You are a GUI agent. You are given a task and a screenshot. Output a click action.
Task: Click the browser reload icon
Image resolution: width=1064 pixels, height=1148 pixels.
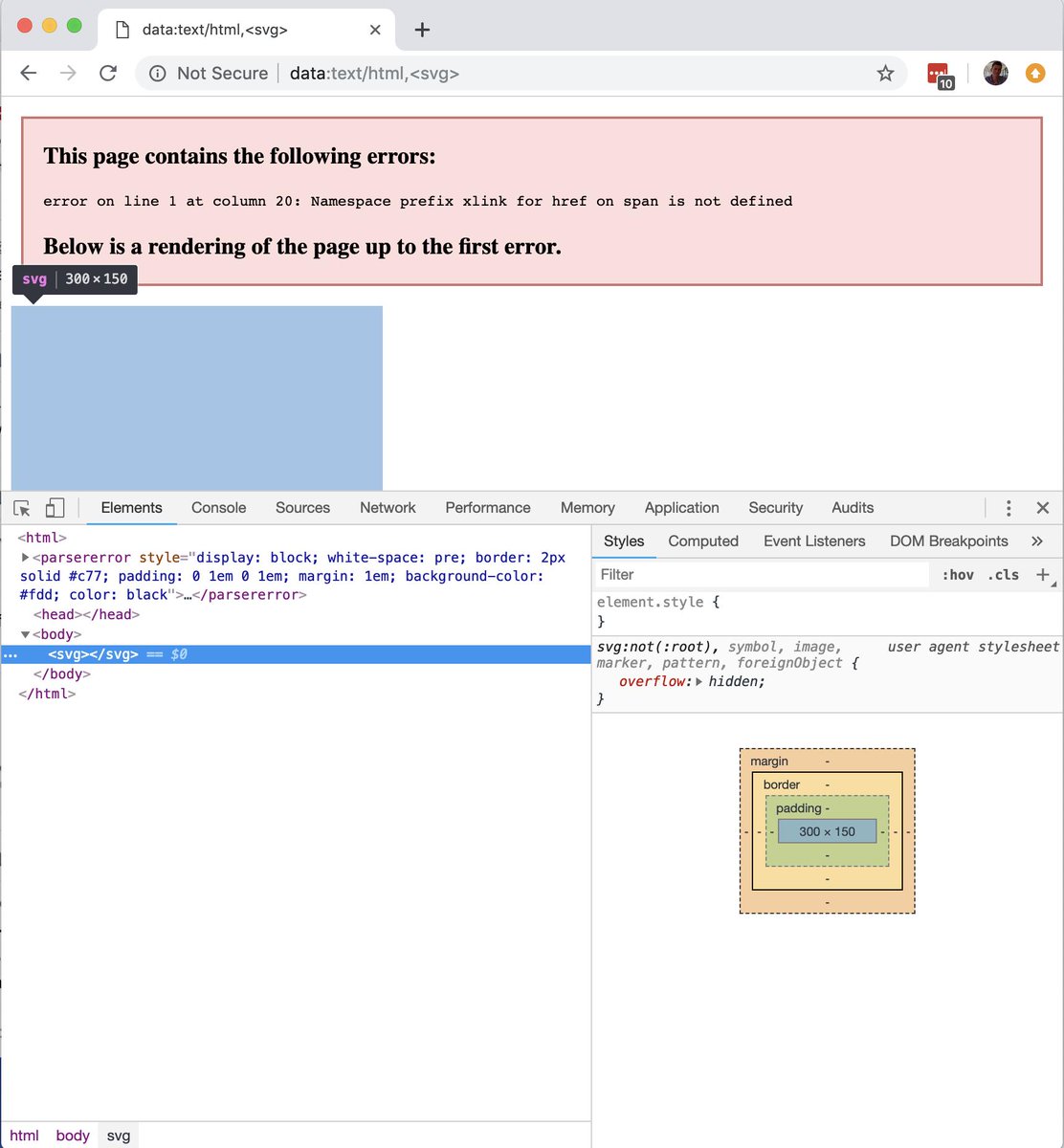pos(107,73)
